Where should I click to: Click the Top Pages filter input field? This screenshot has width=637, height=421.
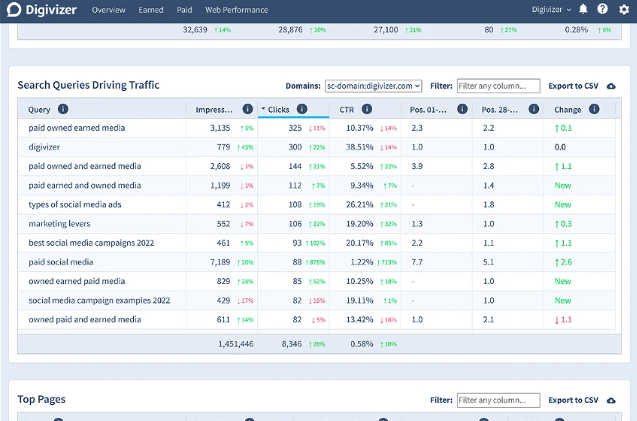498,400
